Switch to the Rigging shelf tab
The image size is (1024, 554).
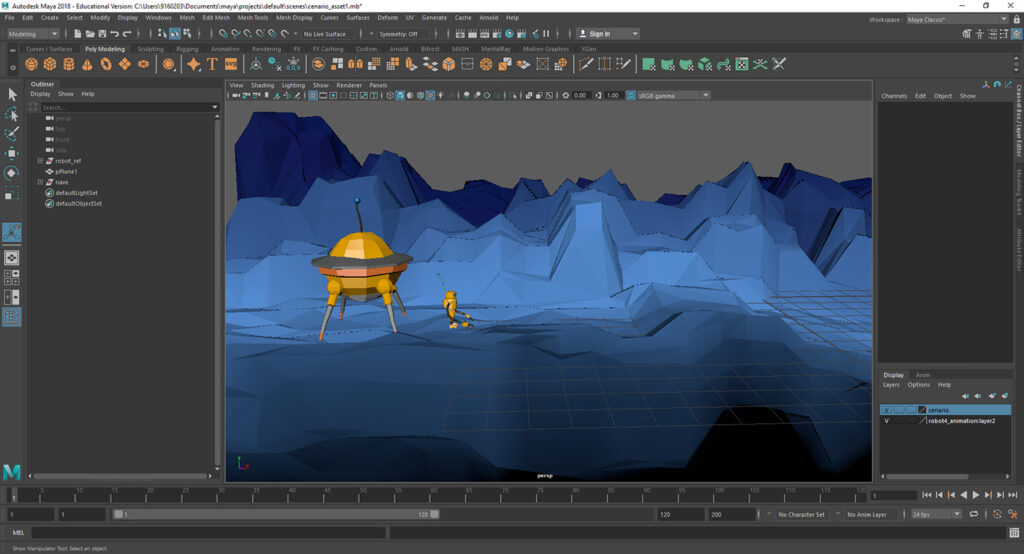(x=187, y=48)
